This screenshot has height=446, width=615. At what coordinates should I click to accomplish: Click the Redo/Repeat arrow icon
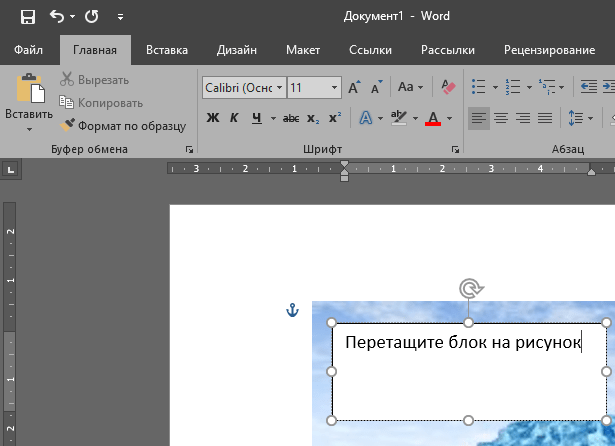click(92, 17)
